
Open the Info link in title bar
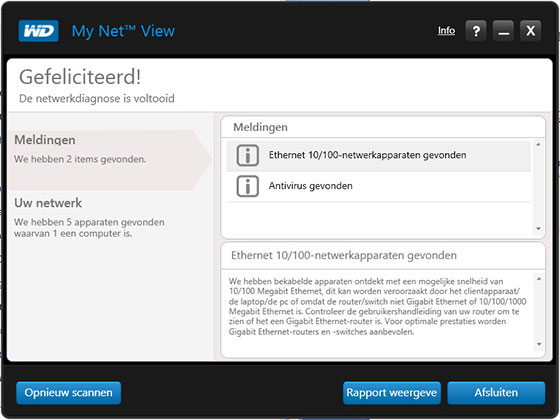click(x=446, y=31)
